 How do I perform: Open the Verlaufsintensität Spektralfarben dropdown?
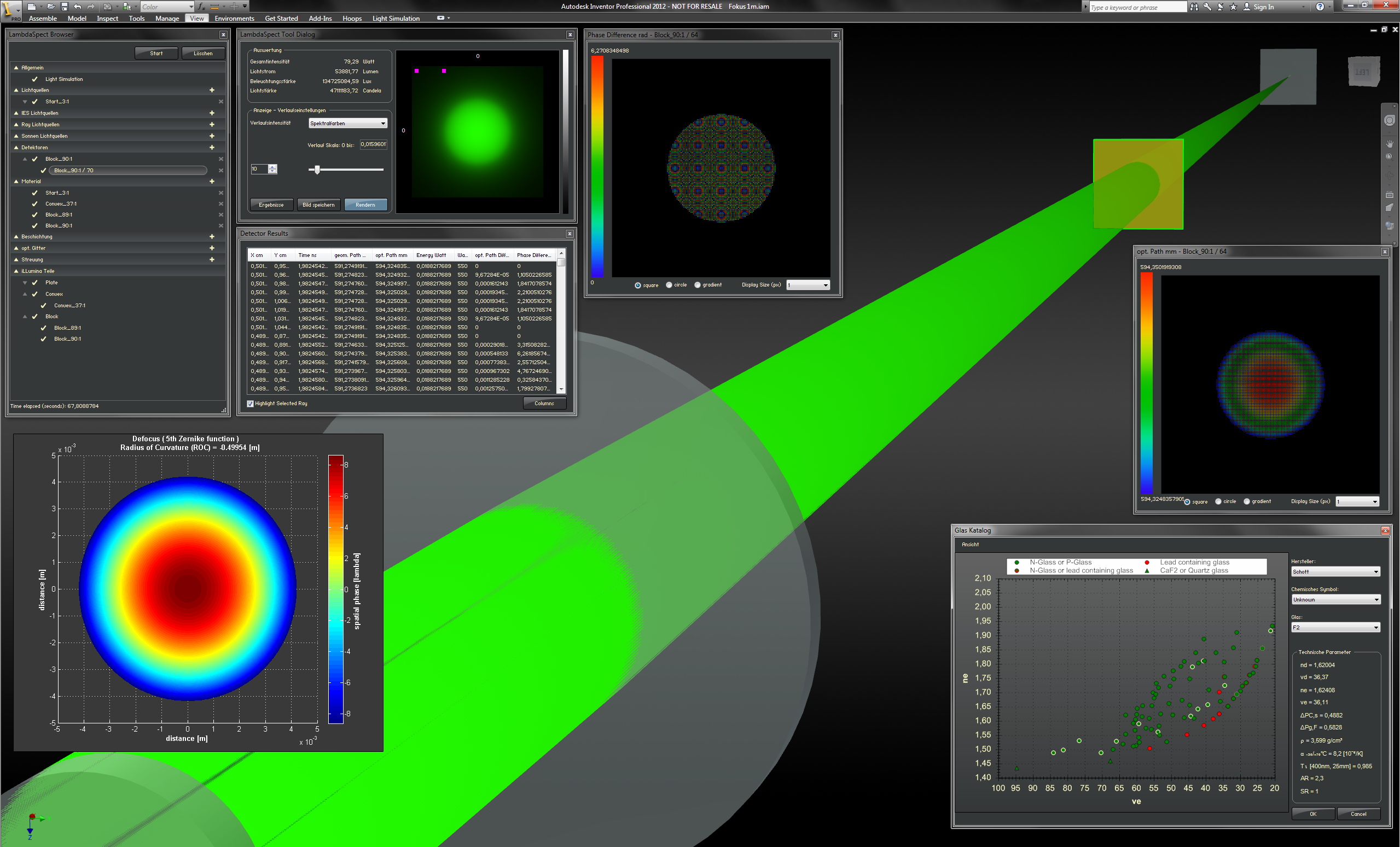(348, 123)
